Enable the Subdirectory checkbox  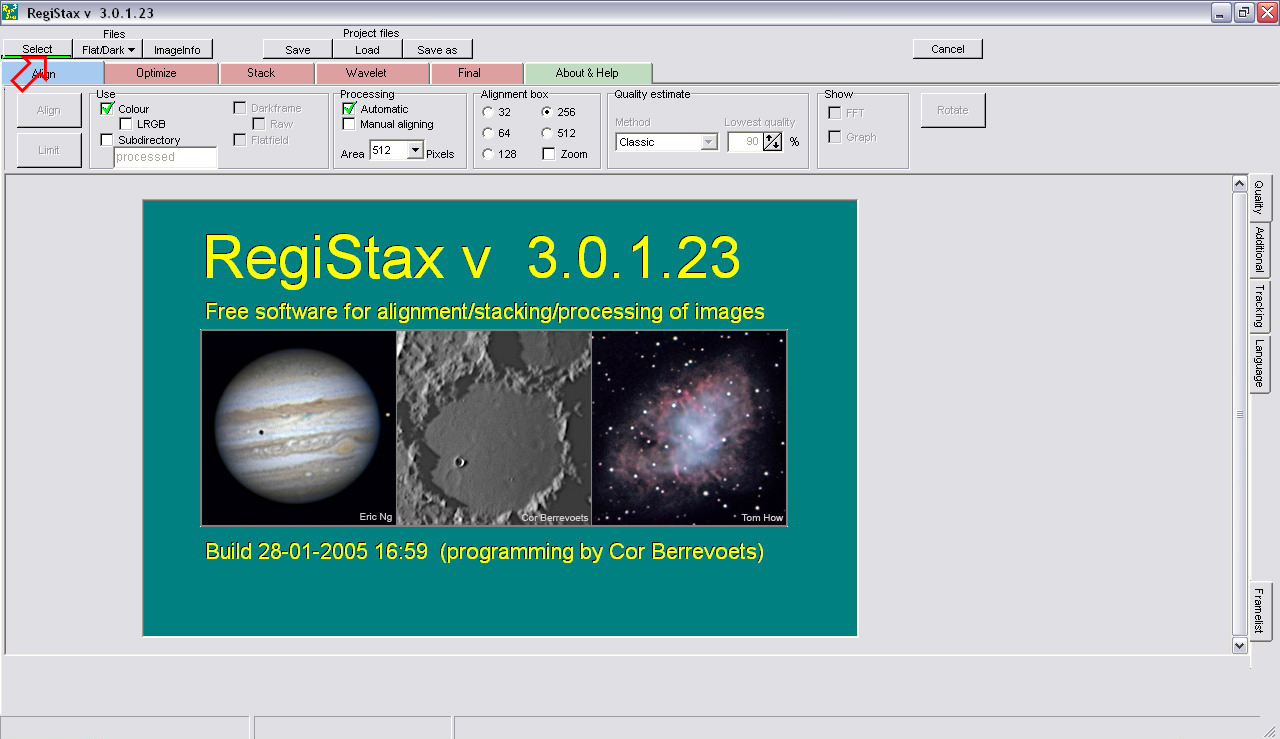pyautogui.click(x=107, y=140)
